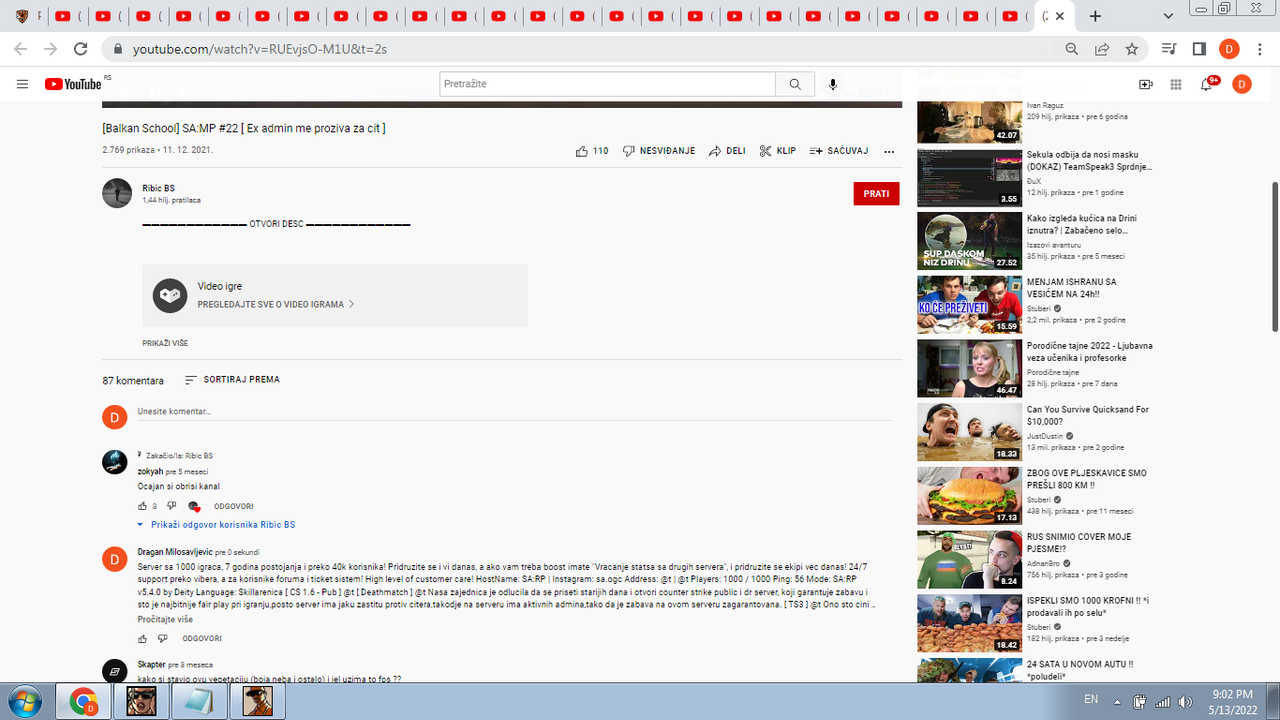Click PREGLEDAJTE SVE O VIDEO IGRAMA
The image size is (1280, 720).
click(276, 304)
